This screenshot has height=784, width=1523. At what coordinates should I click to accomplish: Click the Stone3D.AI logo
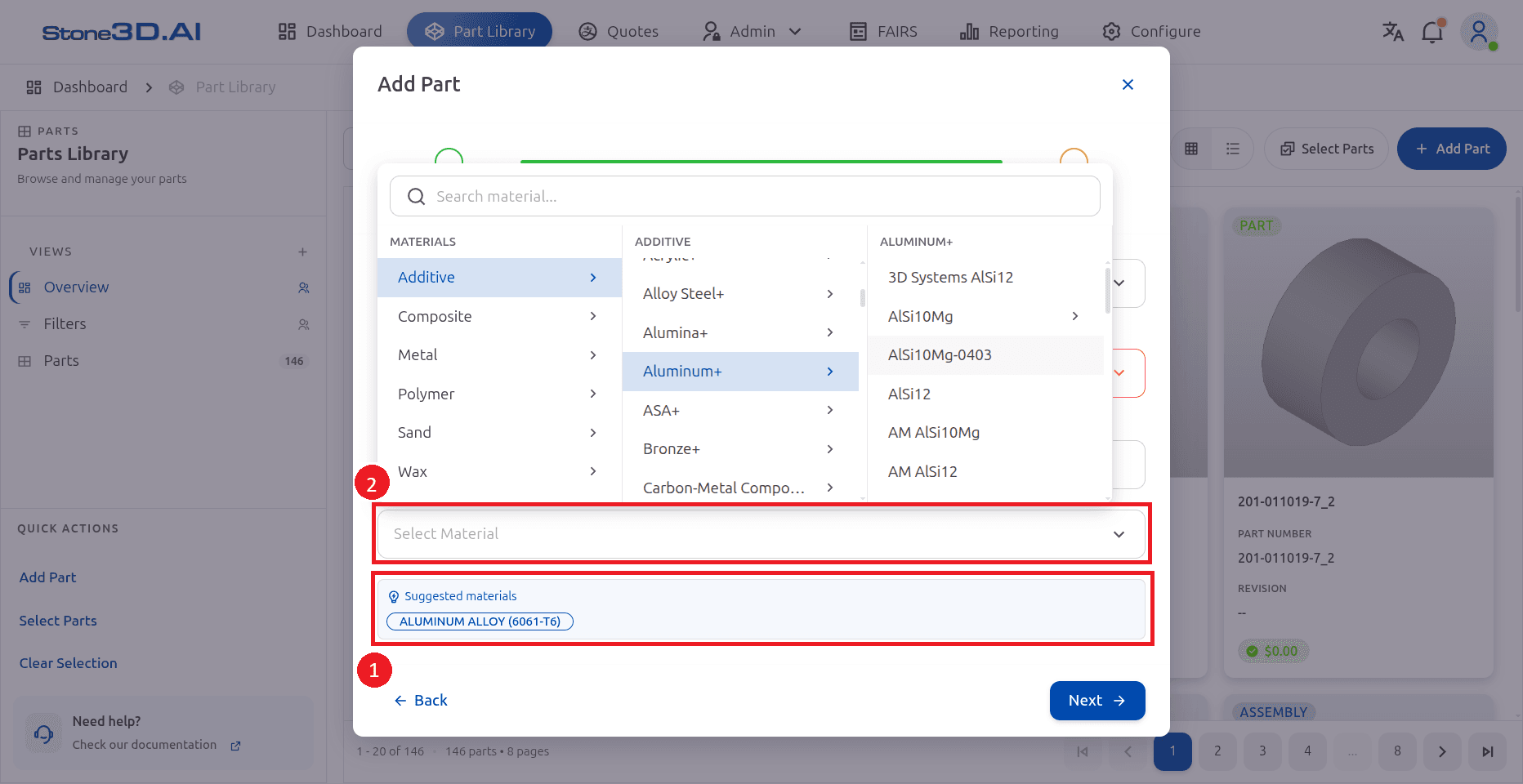coord(122,32)
